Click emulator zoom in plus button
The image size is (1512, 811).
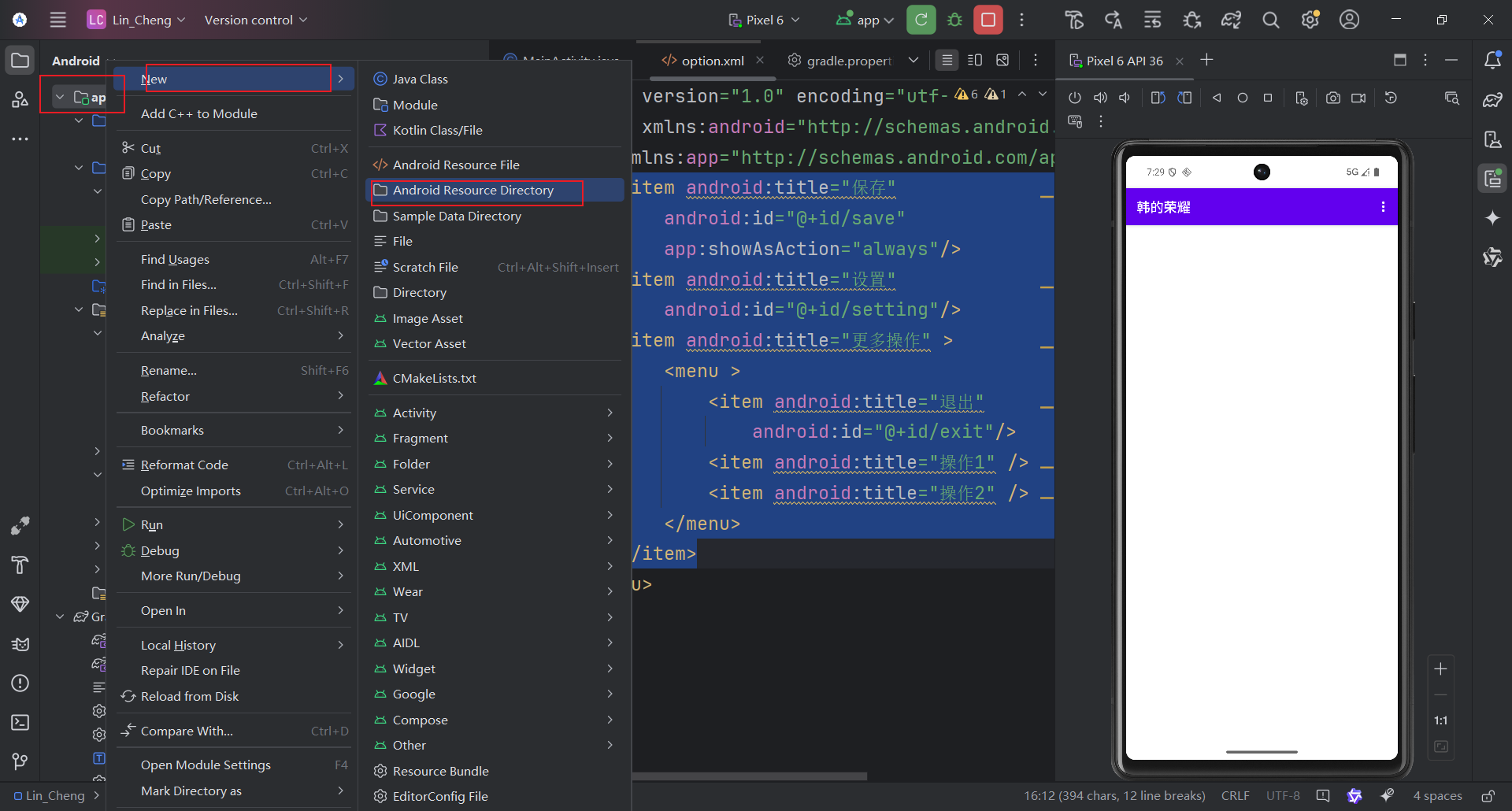click(x=1440, y=668)
